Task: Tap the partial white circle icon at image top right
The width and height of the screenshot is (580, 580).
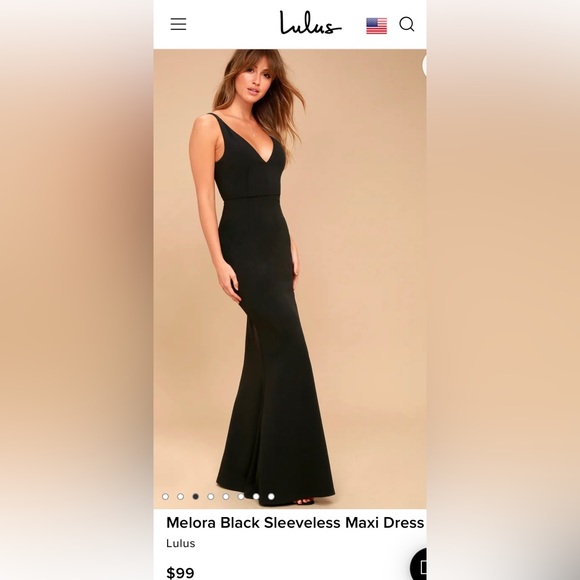Action: pos(424,65)
